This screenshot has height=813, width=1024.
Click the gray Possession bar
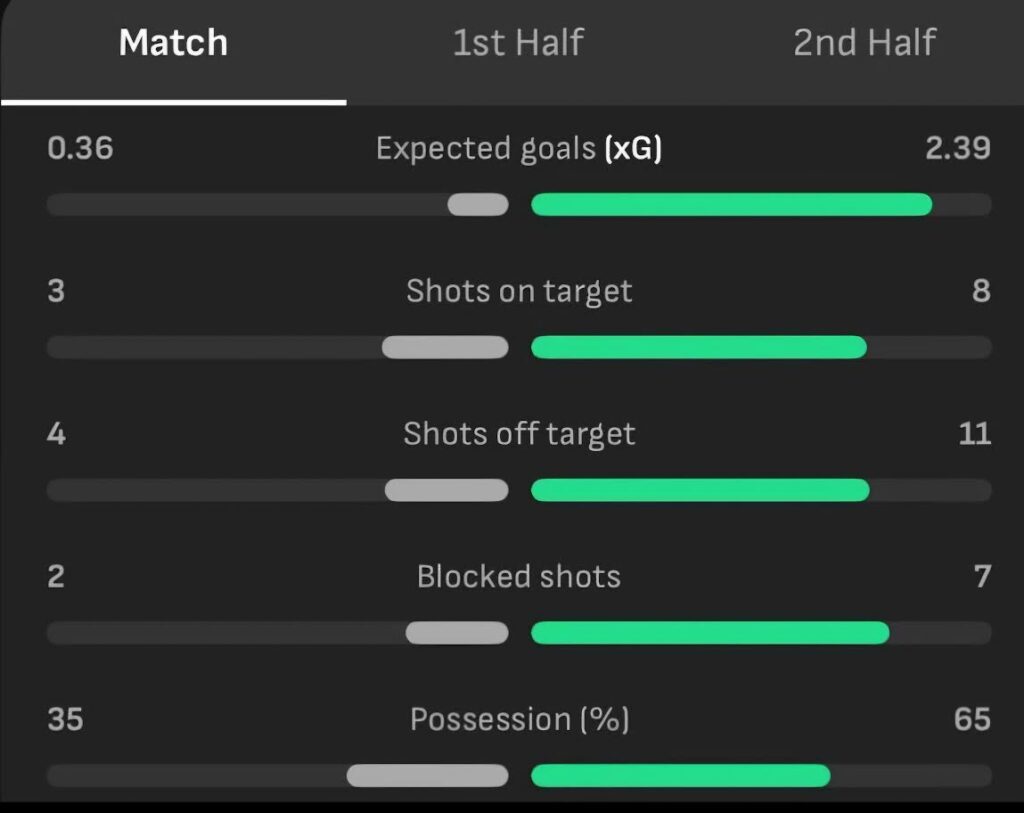(427, 776)
